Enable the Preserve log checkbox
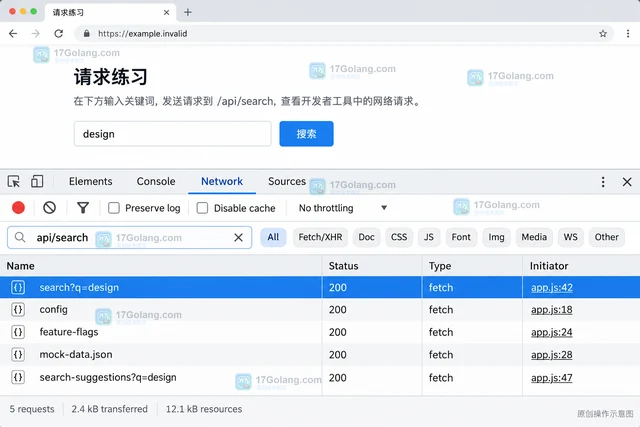 tap(114, 208)
